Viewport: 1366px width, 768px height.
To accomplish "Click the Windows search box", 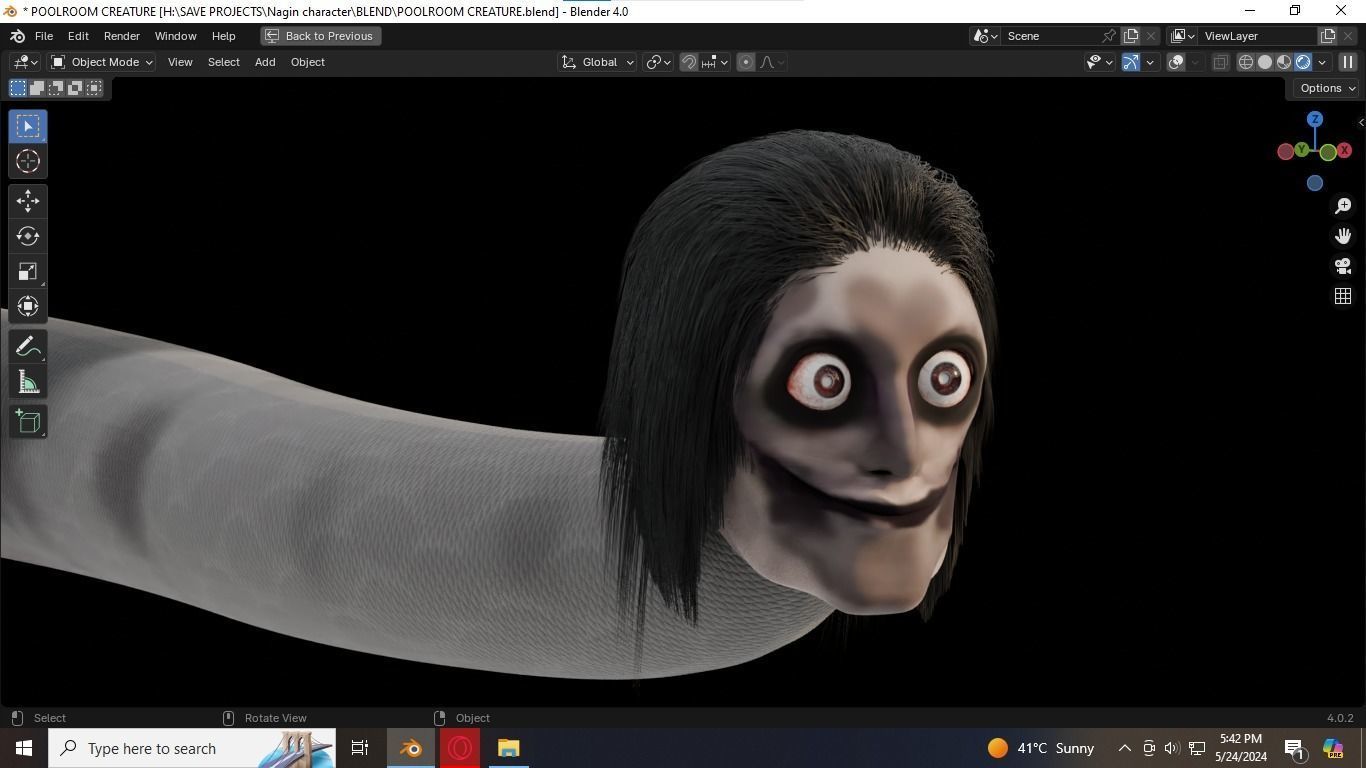I will click(x=192, y=748).
